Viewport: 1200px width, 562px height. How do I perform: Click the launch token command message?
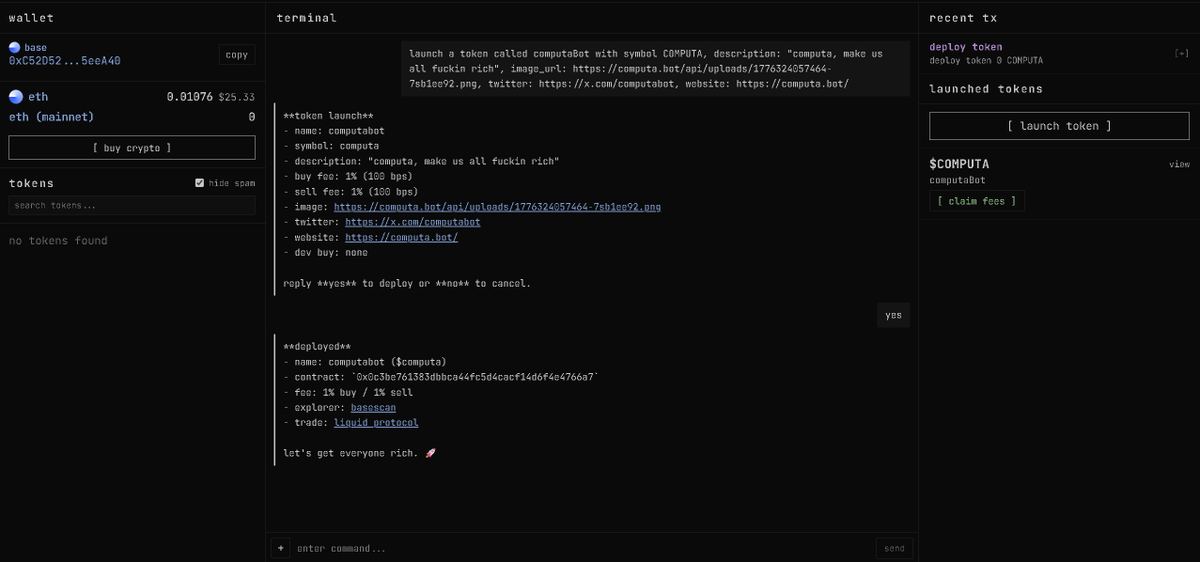click(656, 68)
